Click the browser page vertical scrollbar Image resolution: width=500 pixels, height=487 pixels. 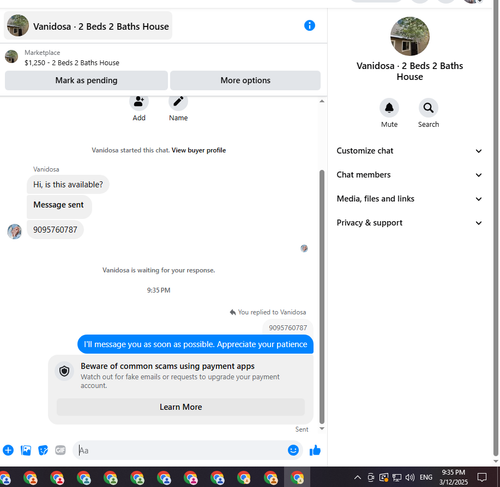[496, 227]
